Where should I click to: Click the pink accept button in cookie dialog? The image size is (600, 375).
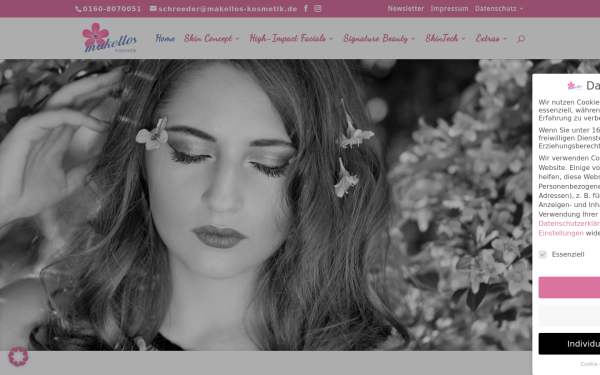(x=569, y=288)
